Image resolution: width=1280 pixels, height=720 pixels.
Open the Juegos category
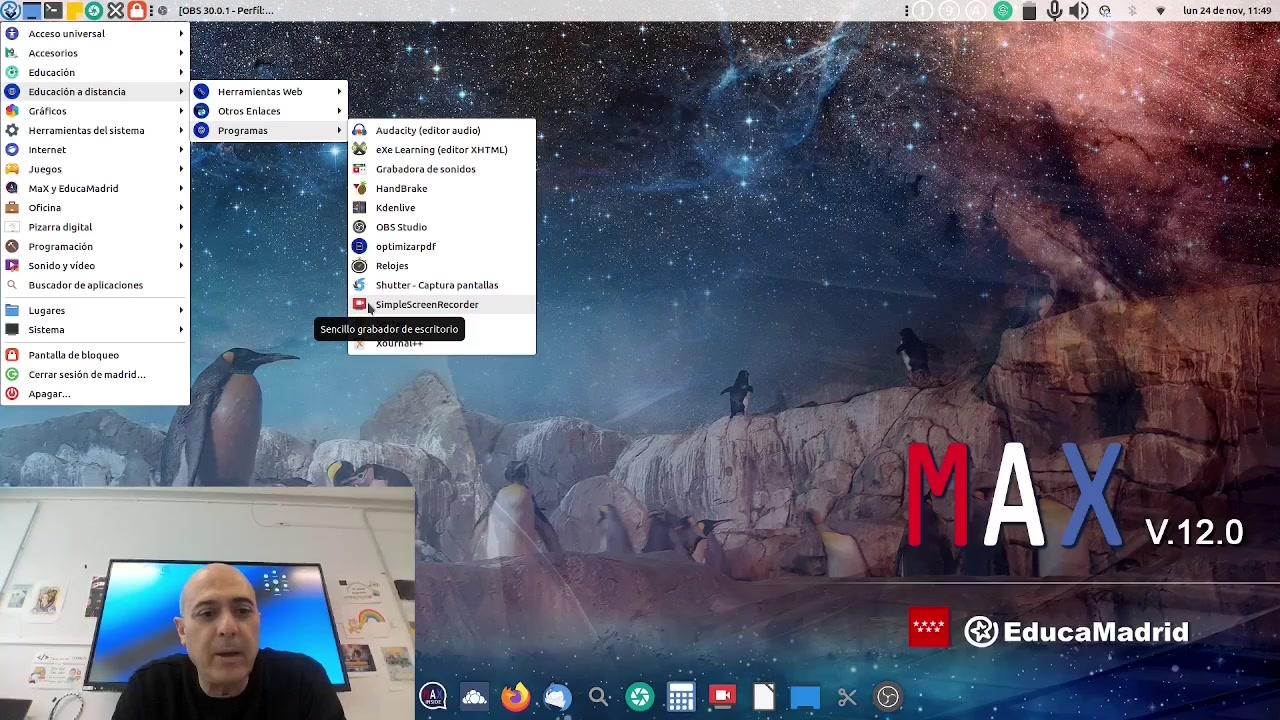(95, 169)
